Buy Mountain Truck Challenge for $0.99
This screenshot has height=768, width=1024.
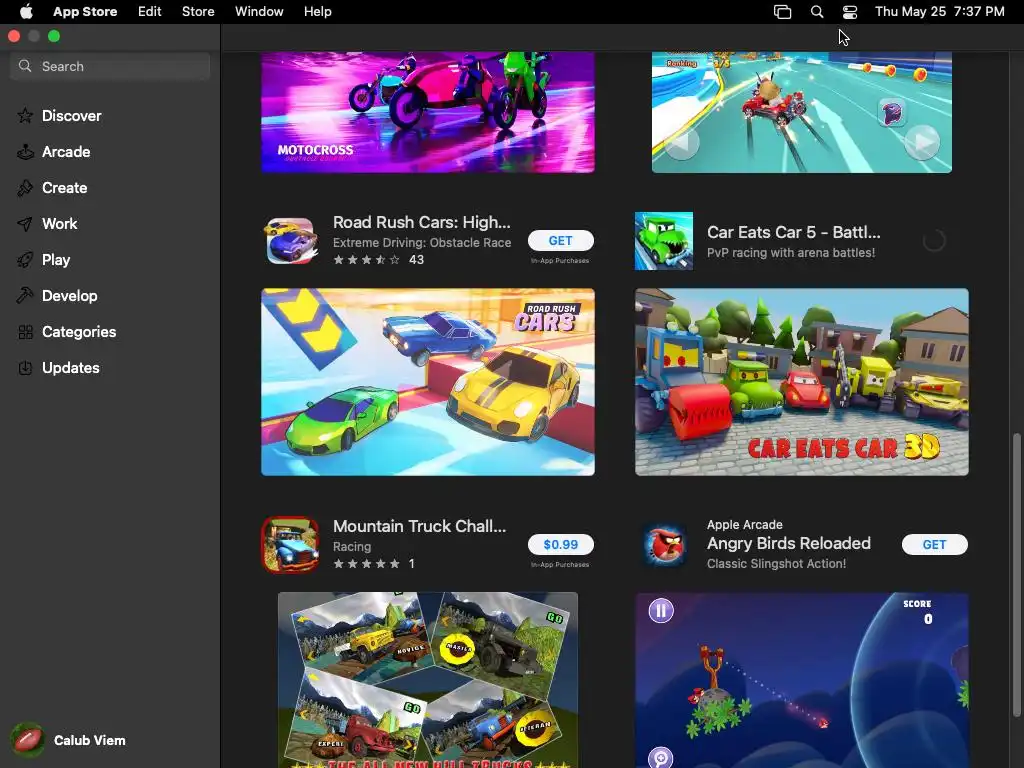point(560,545)
